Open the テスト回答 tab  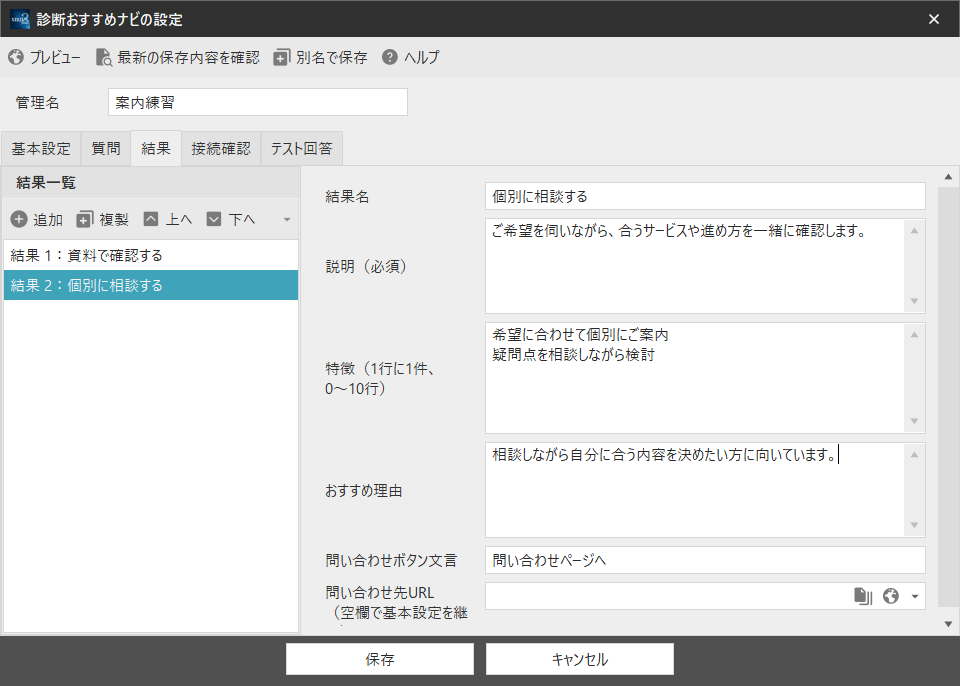pos(302,148)
